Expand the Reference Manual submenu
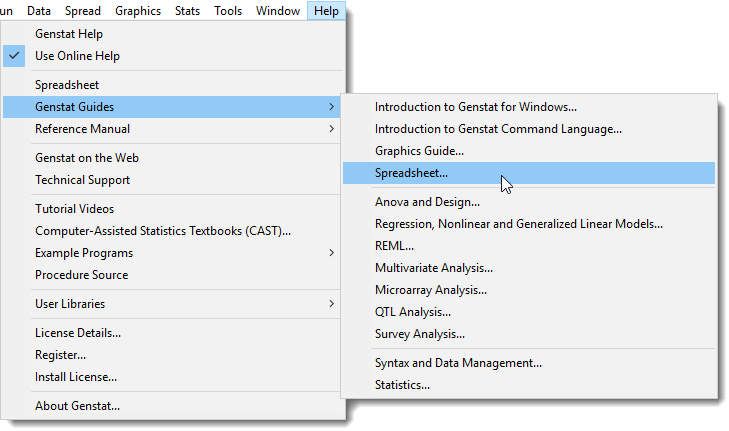 [x=174, y=129]
